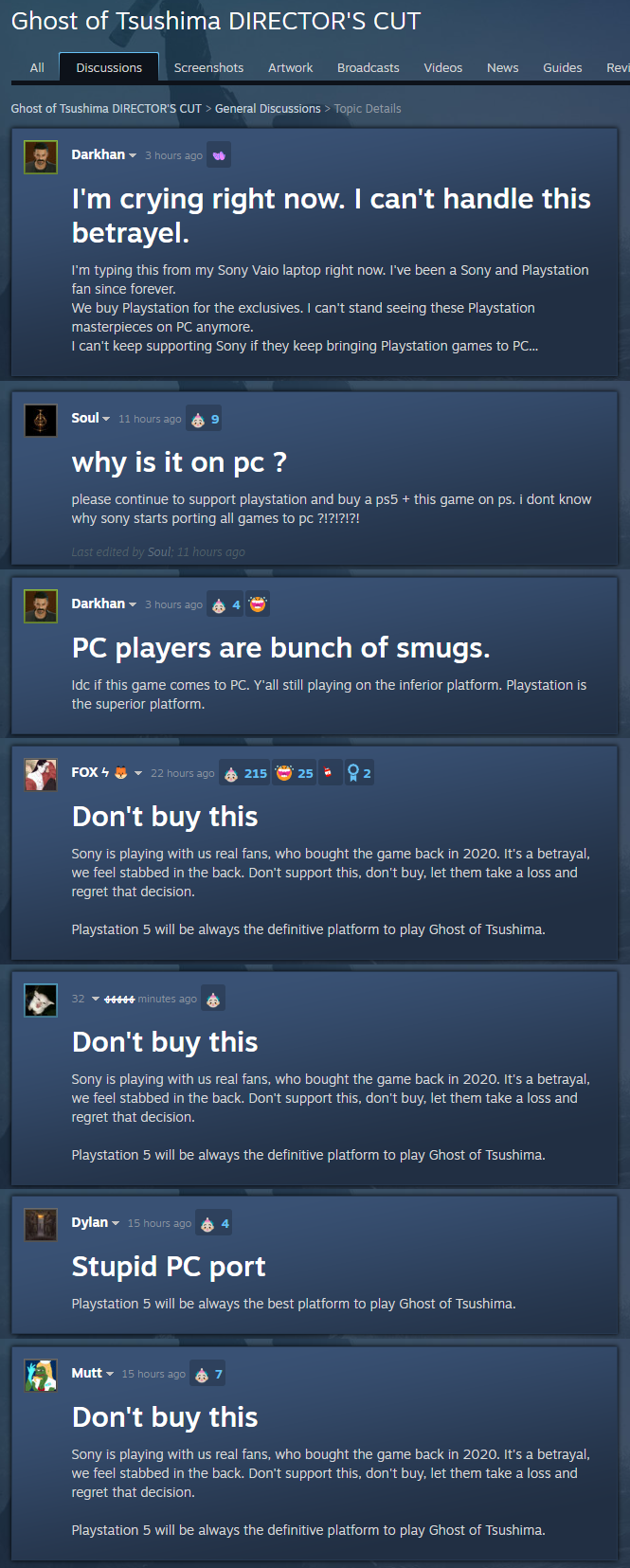The image size is (630, 1568).
Task: Open the 'why is it on pc ?' topic
Action: (179, 462)
